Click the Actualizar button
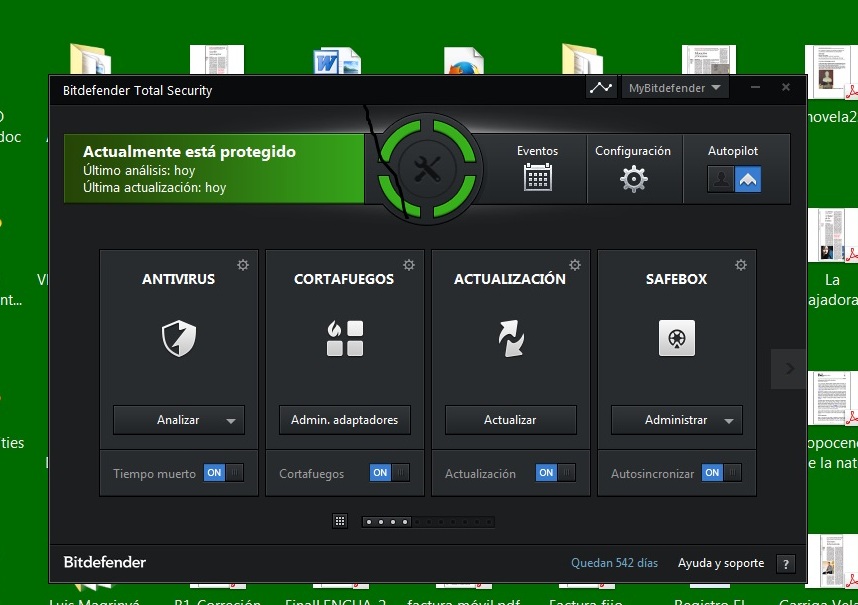The height and width of the screenshot is (605, 858). coord(511,420)
